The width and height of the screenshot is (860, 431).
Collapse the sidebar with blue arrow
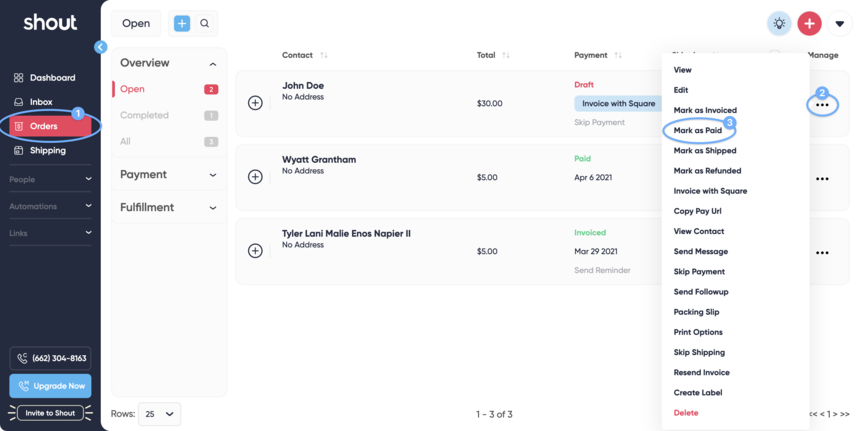[100, 47]
